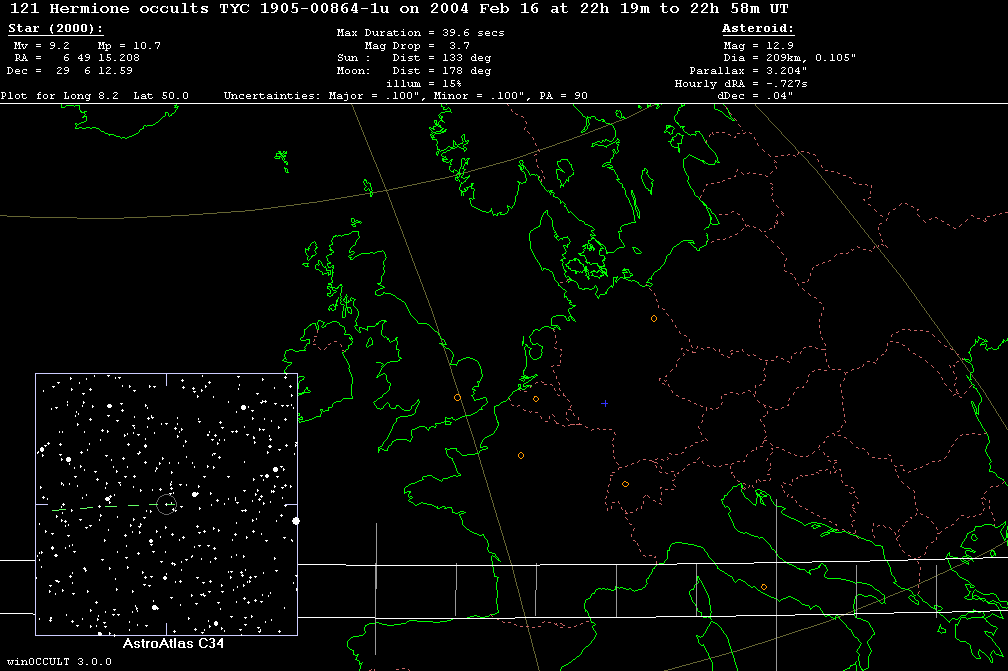Click the orange marker in northern France

click(x=521, y=456)
